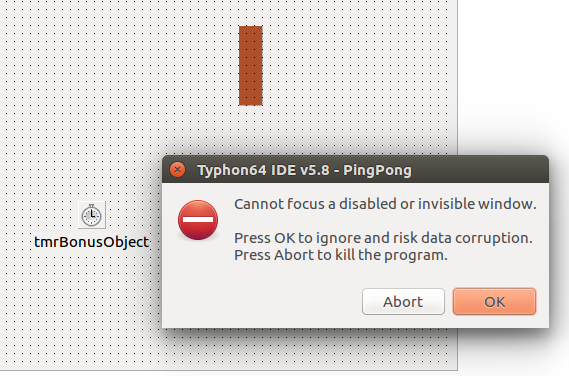Viewport: 569px width, 376px height.
Task: Select the tmrBonusObject timer component icon
Action: tap(92, 215)
